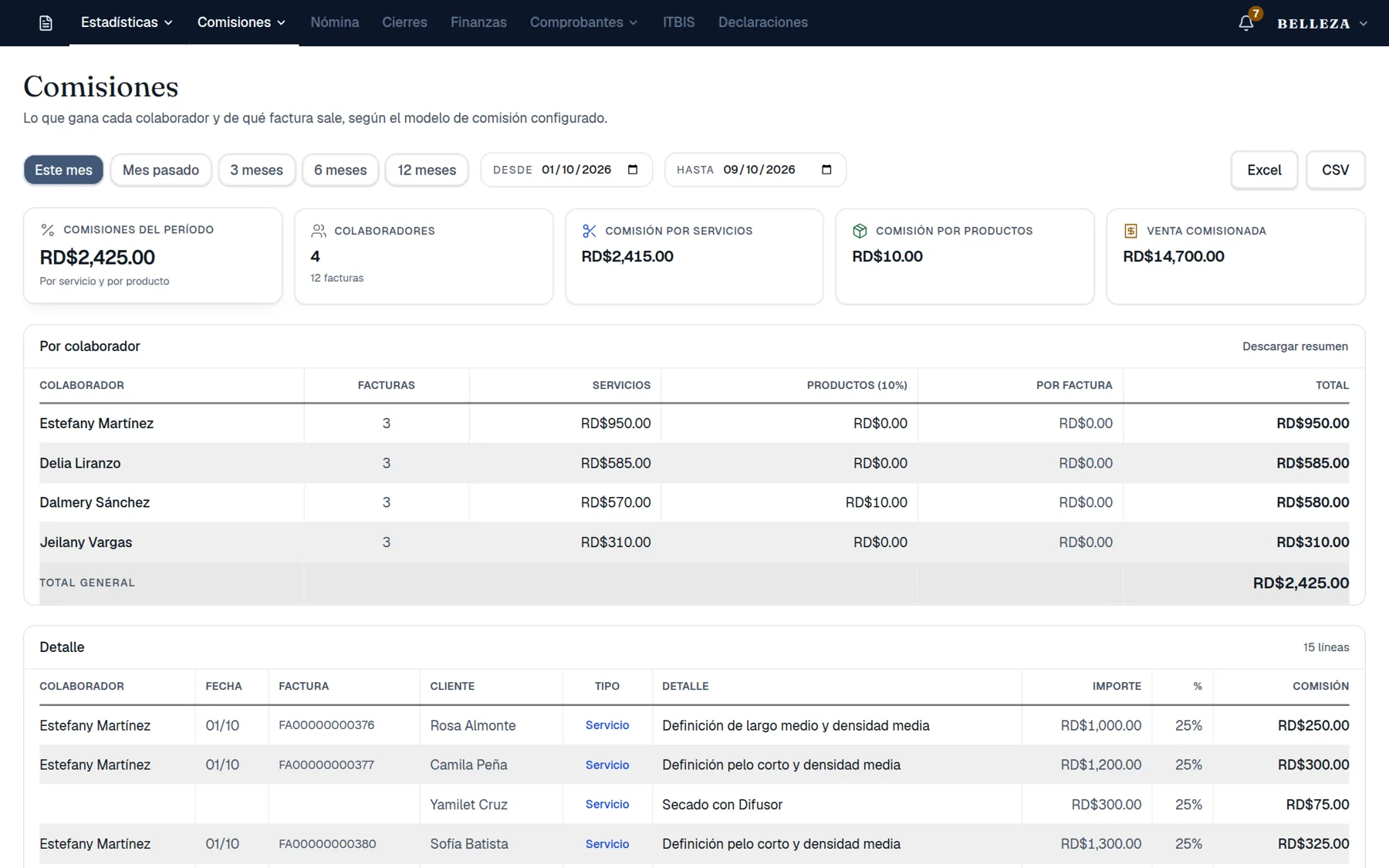Select the 6 meses period filter

pyautogui.click(x=340, y=170)
